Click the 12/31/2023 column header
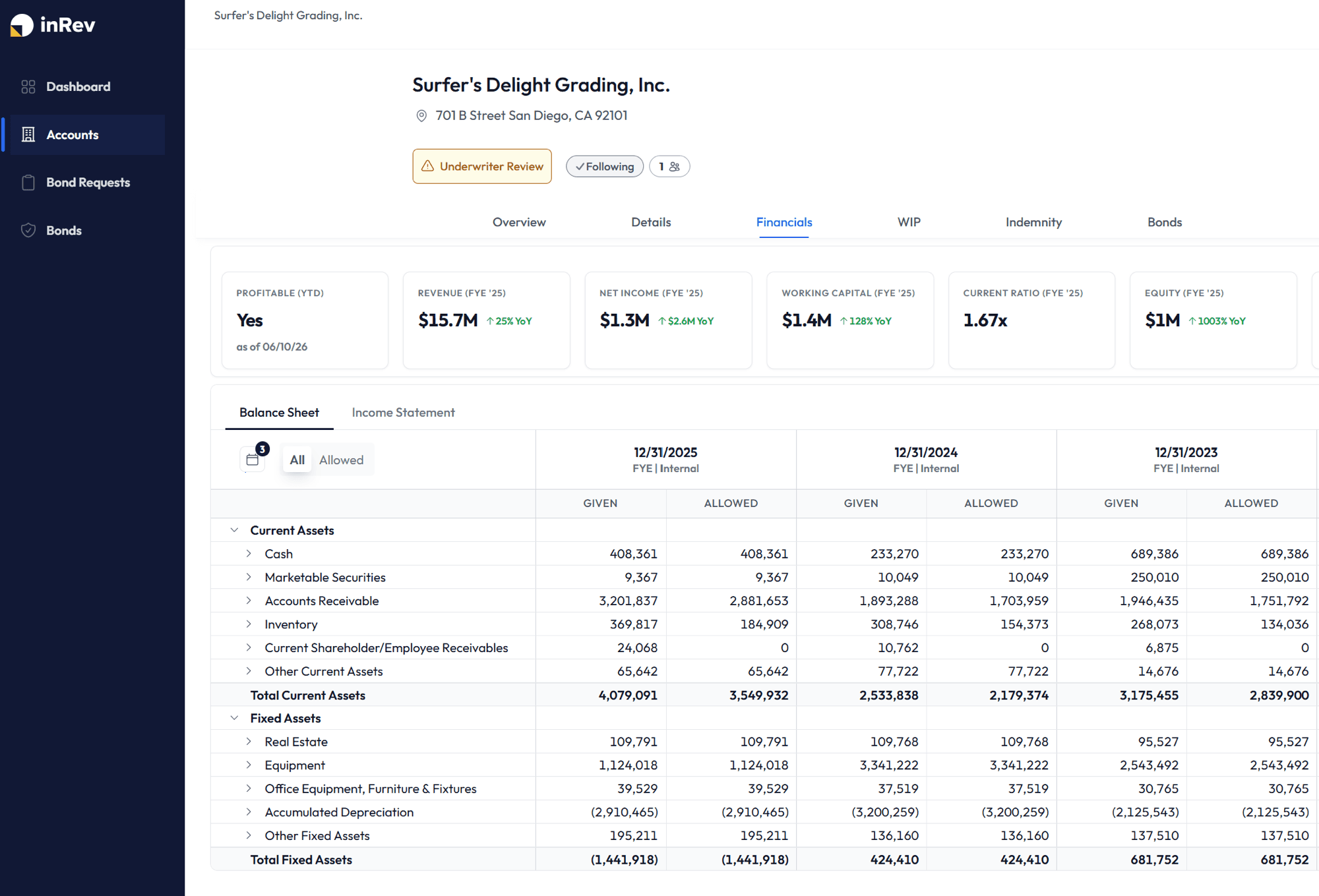The width and height of the screenshot is (1319, 896). tap(1186, 460)
